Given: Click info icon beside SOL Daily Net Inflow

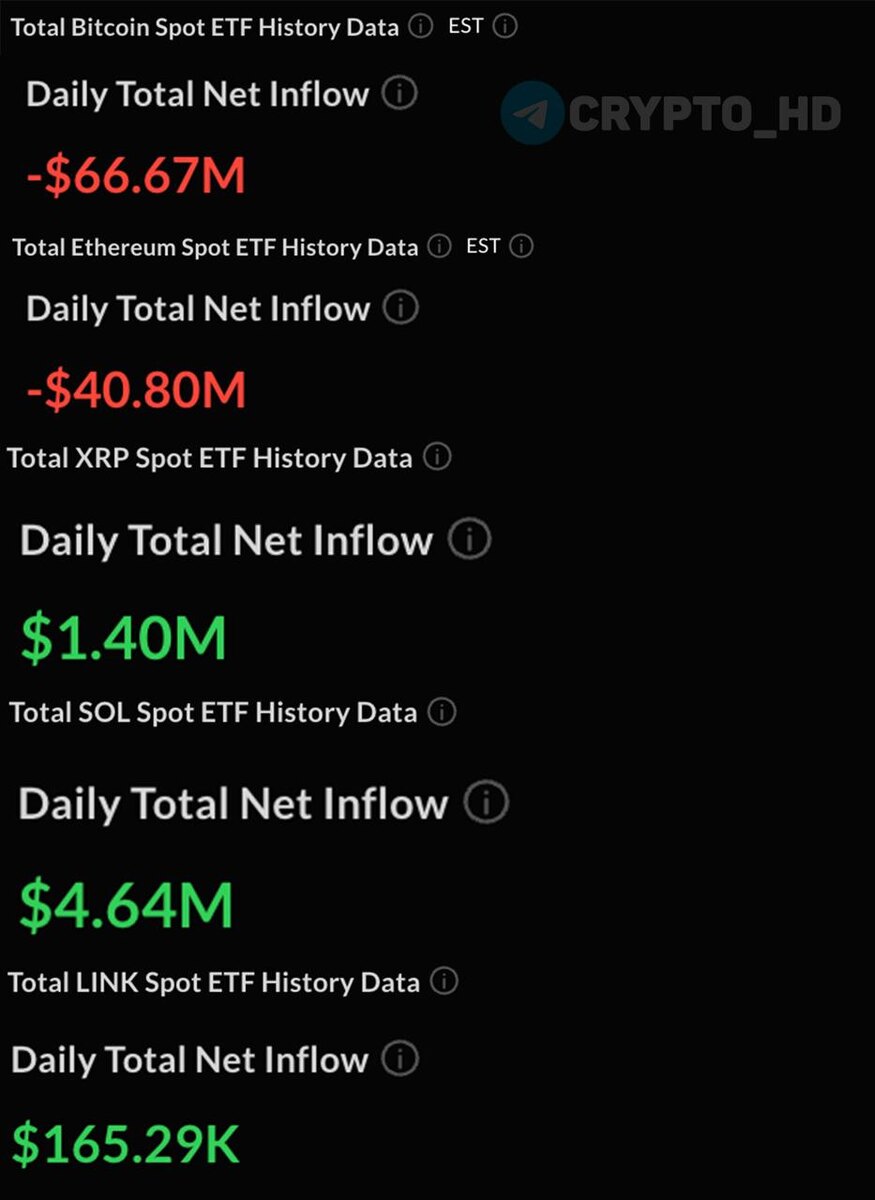Looking at the screenshot, I should pos(487,802).
